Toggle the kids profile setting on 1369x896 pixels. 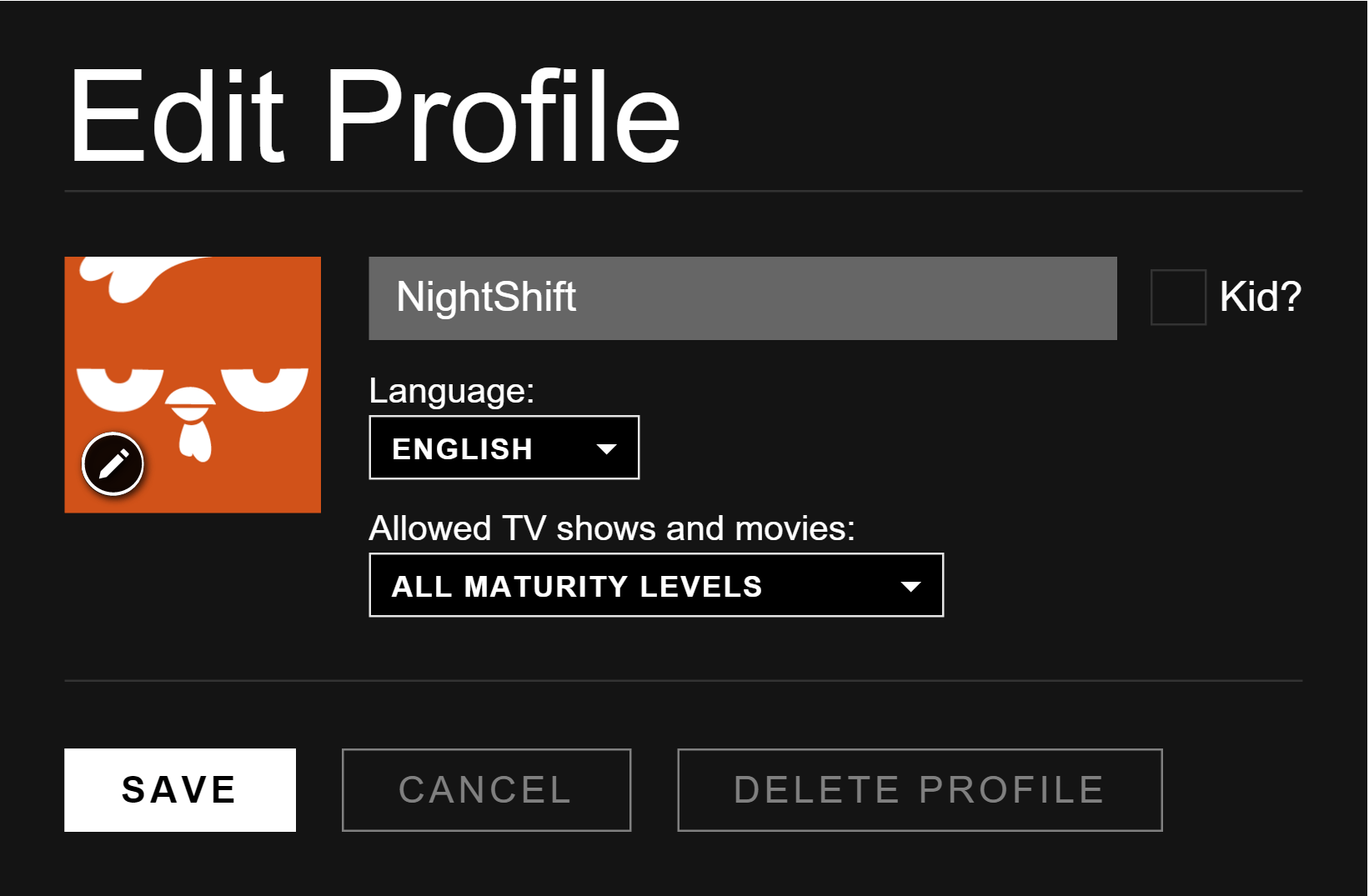pos(1178,298)
